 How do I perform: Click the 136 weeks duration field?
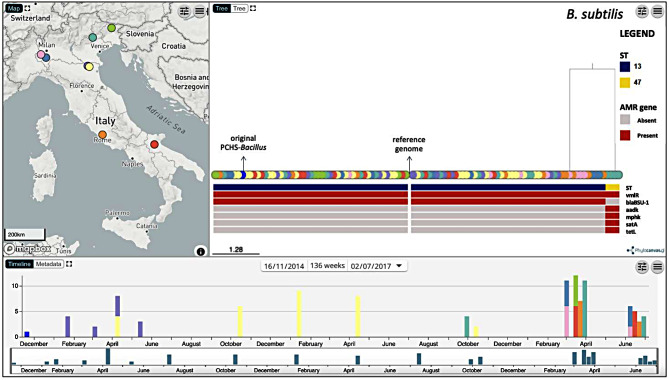(x=327, y=266)
